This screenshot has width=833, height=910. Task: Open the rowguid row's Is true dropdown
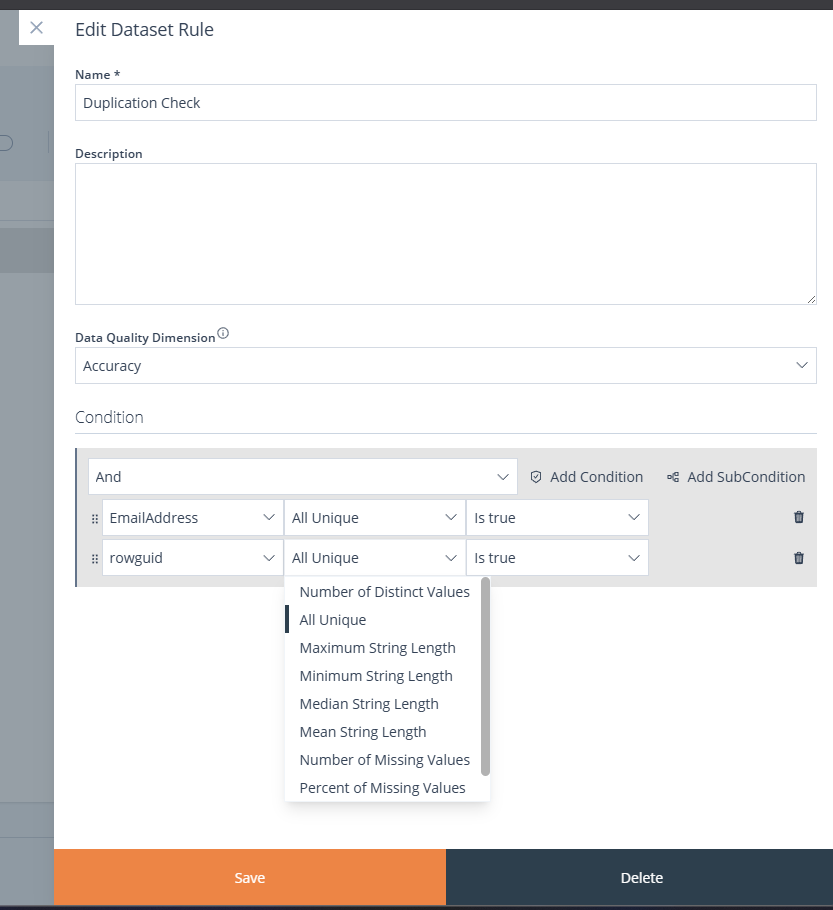(x=556, y=558)
